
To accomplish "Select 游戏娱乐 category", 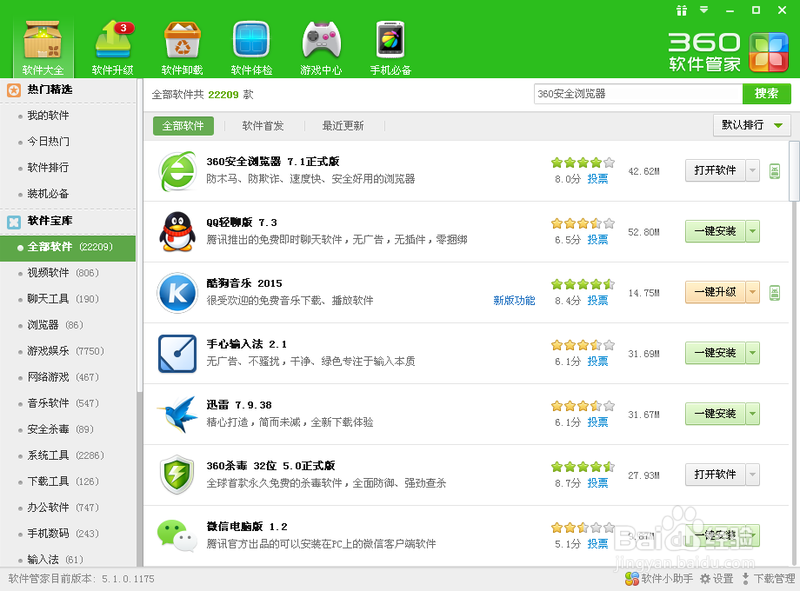I will click(65, 351).
